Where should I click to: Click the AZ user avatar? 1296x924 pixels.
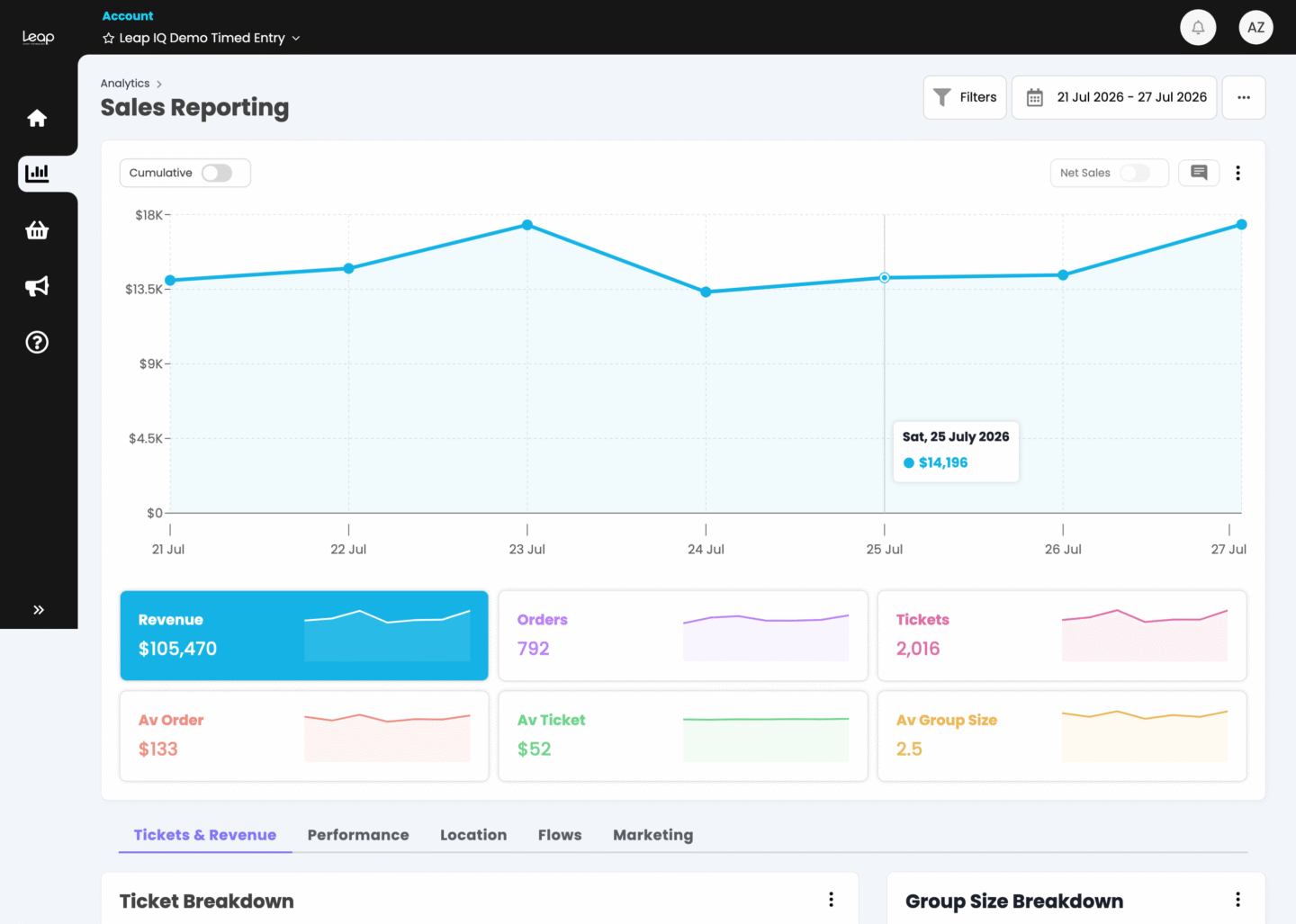tap(1255, 28)
